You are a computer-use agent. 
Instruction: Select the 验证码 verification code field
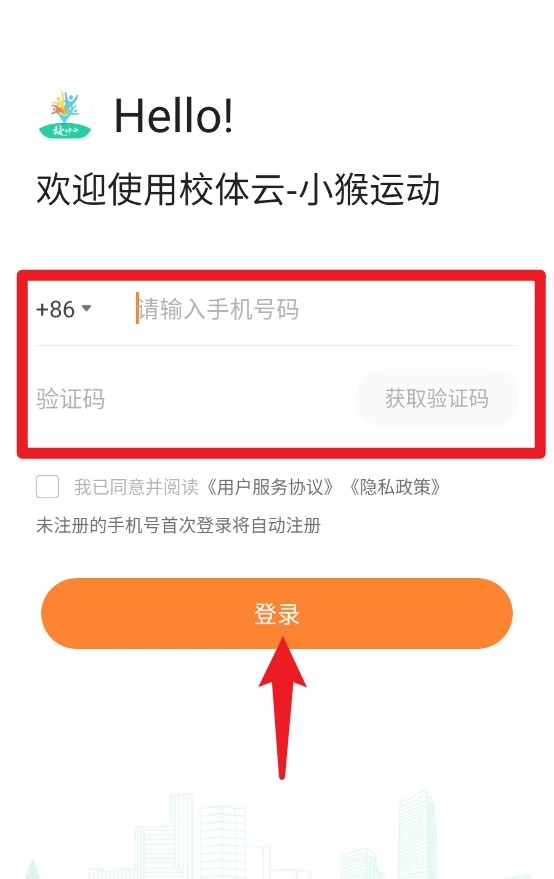tap(191, 399)
